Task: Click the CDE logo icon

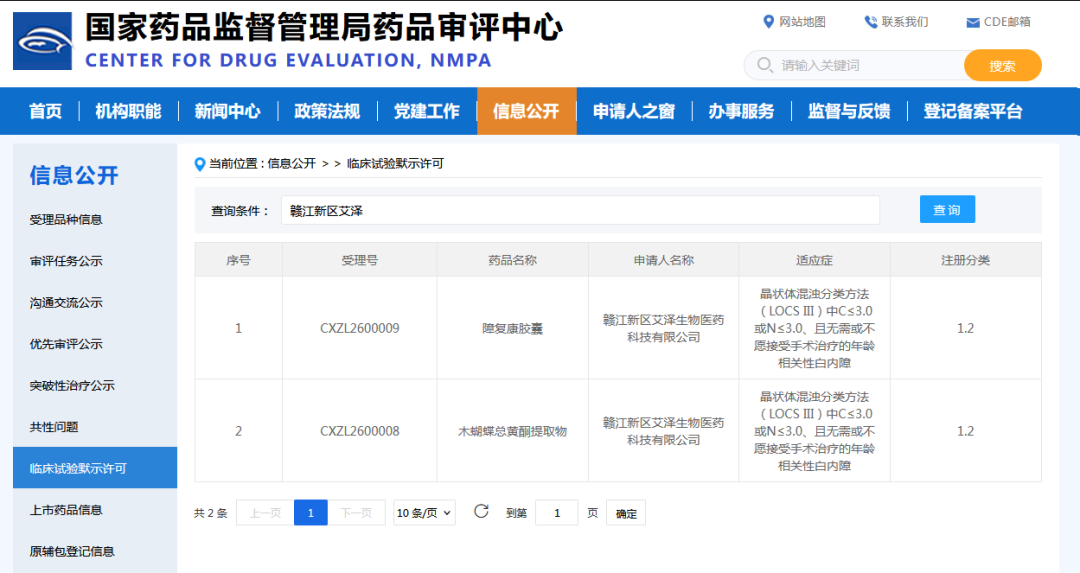Action: pyautogui.click(x=42, y=41)
